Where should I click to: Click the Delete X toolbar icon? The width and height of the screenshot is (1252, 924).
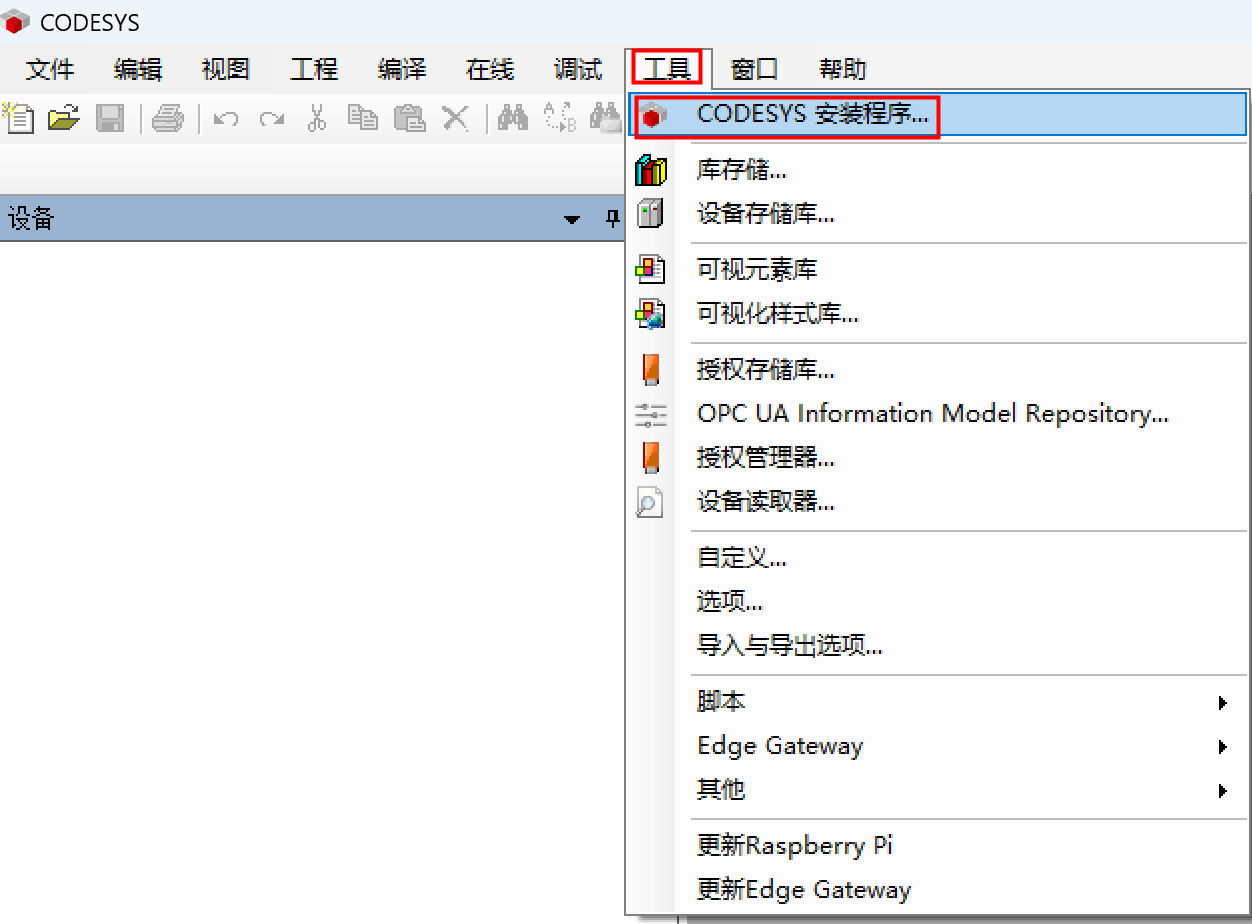point(456,118)
